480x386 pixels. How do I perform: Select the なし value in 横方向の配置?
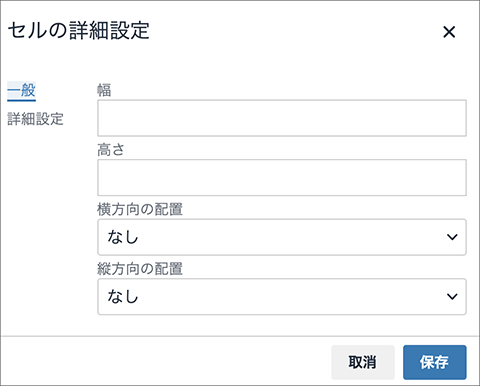click(123, 237)
